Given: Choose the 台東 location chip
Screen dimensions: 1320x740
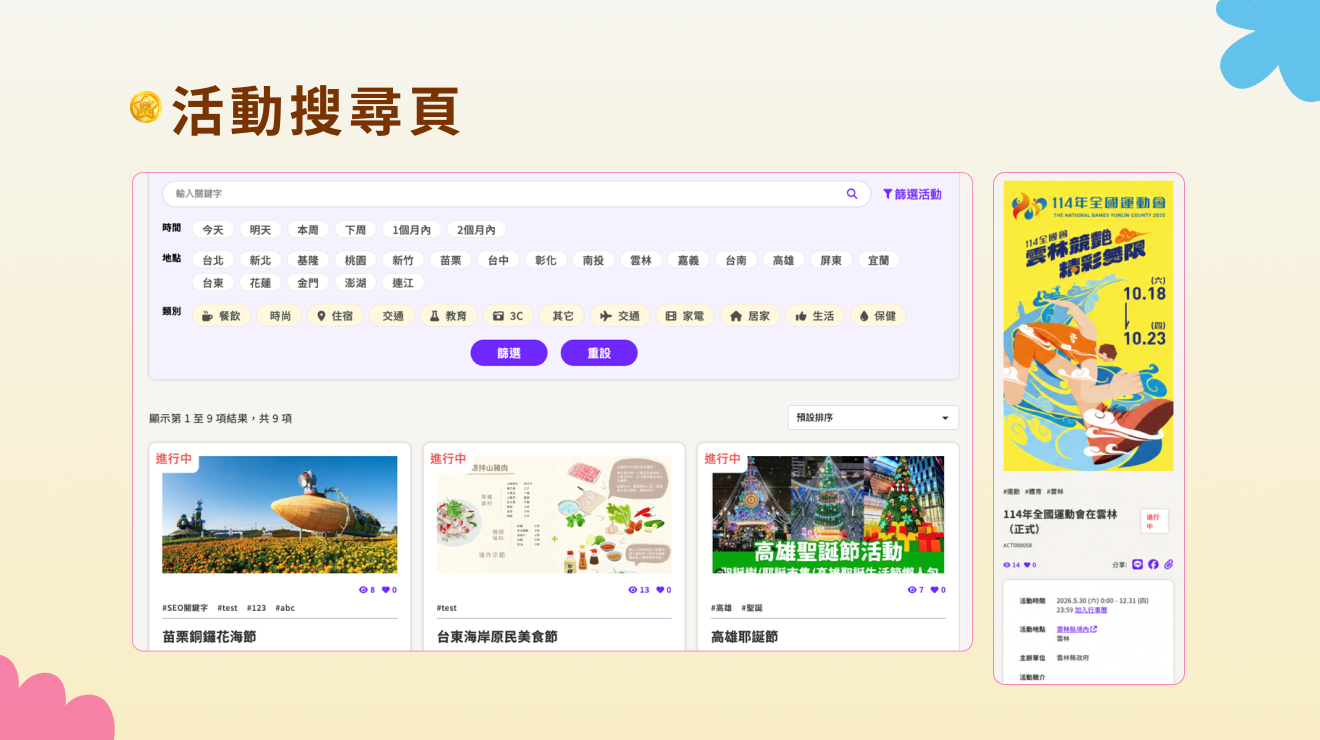Looking at the screenshot, I should 213,283.
